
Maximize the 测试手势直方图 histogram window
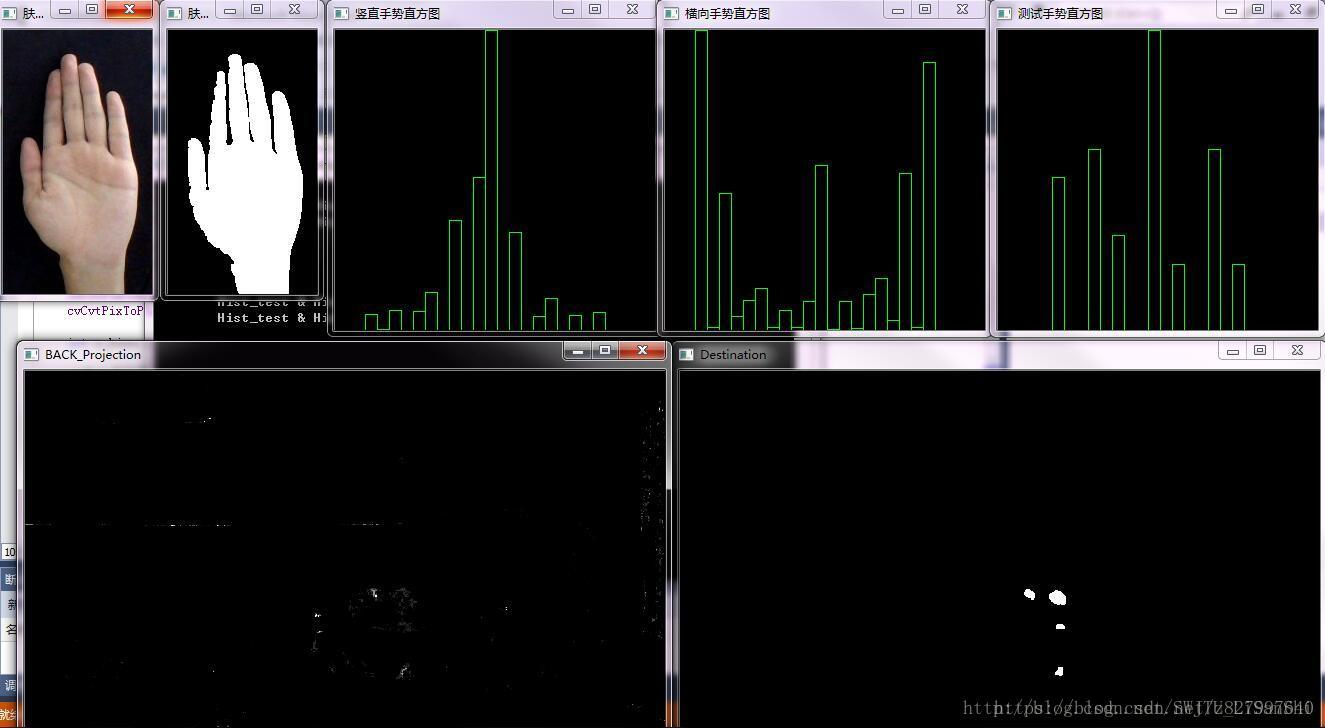pos(1258,9)
